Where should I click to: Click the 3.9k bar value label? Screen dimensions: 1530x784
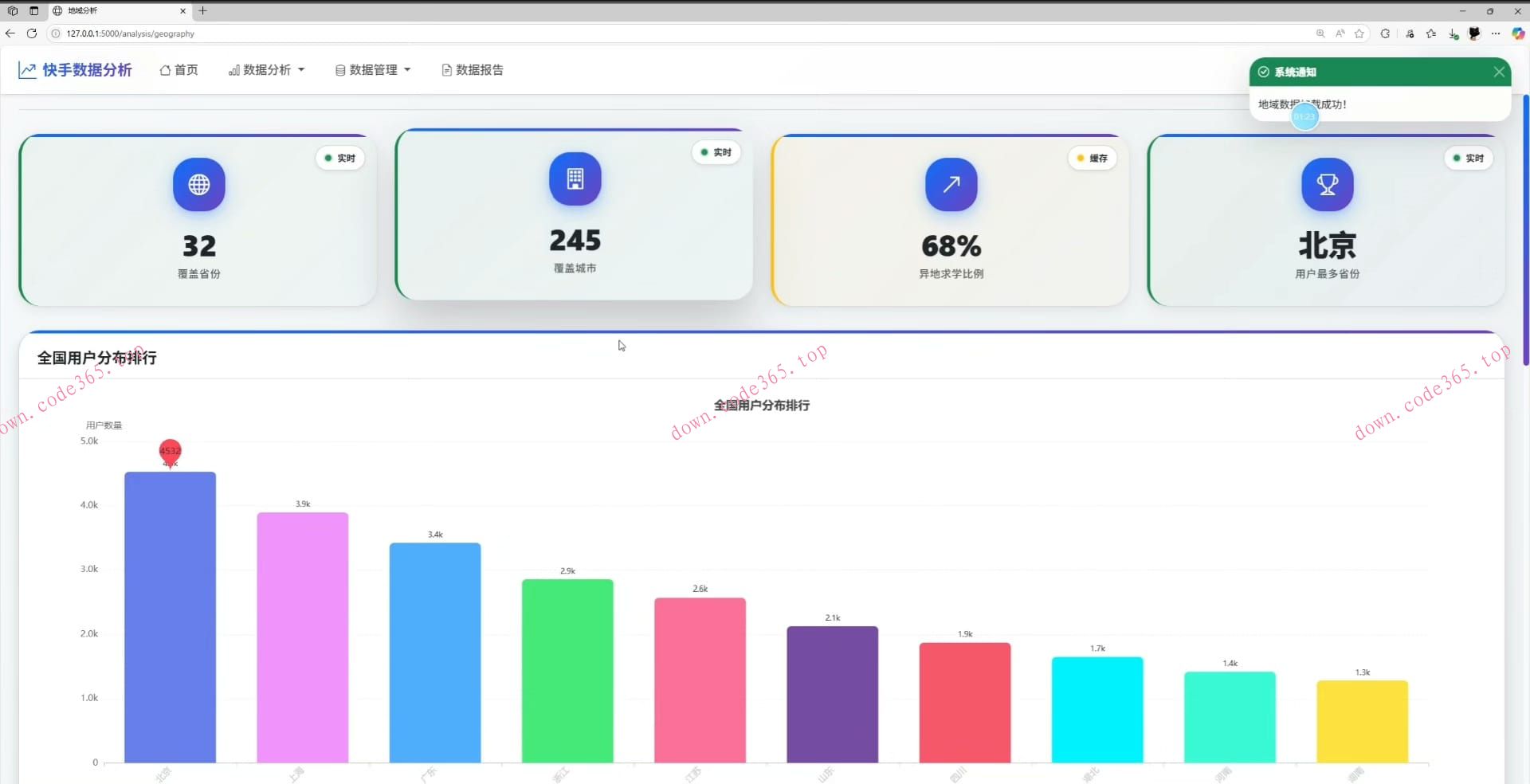(303, 504)
